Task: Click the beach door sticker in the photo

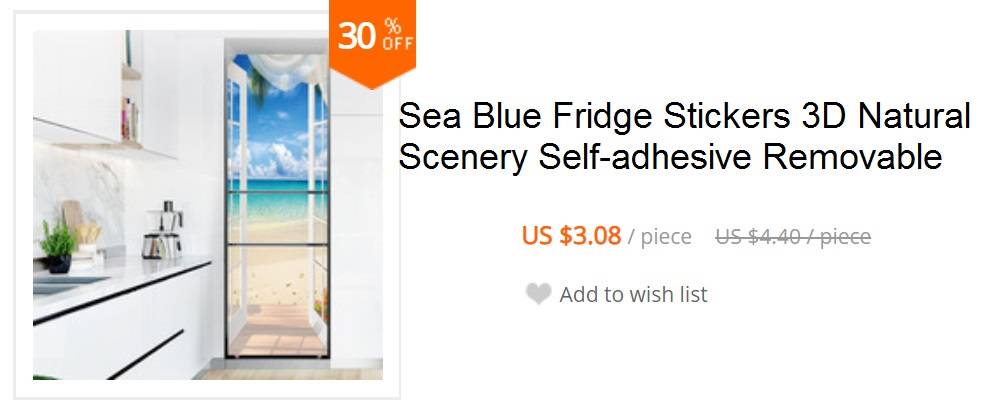Action: tap(277, 204)
